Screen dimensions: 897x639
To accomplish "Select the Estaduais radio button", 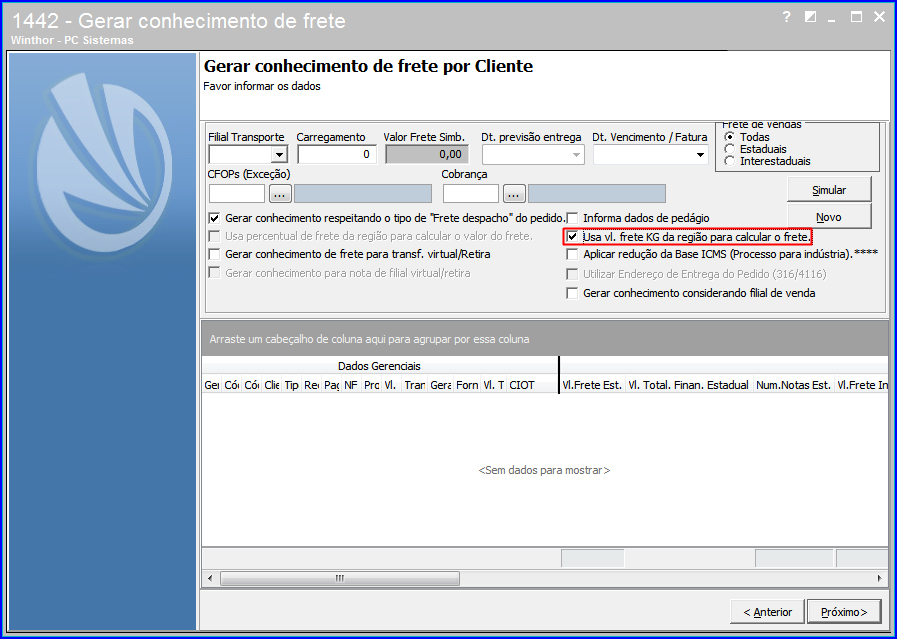I will 729,149.
